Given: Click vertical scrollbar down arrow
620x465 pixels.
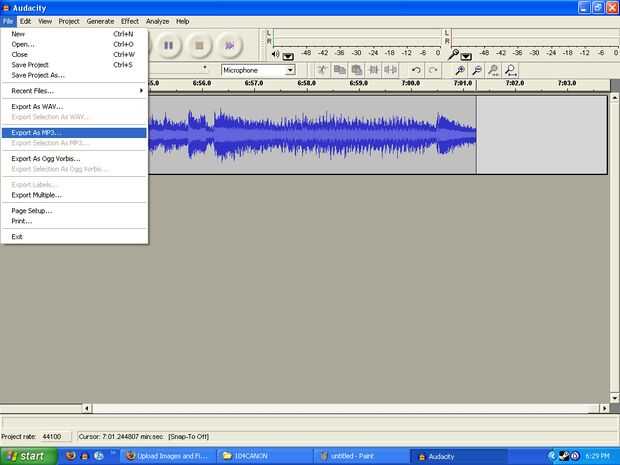Looking at the screenshot, I should 615,398.
